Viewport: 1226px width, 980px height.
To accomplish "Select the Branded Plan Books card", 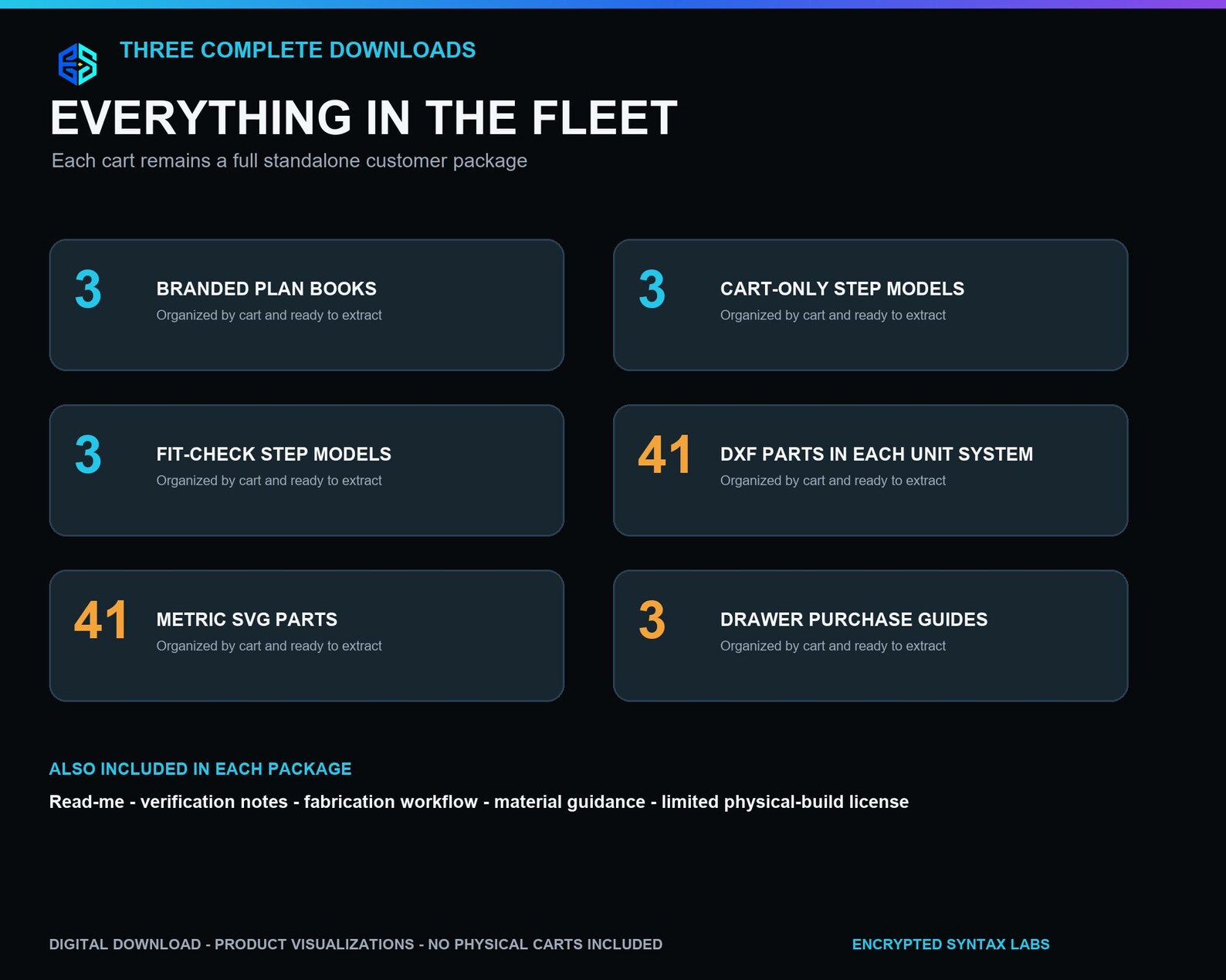I will [306, 305].
